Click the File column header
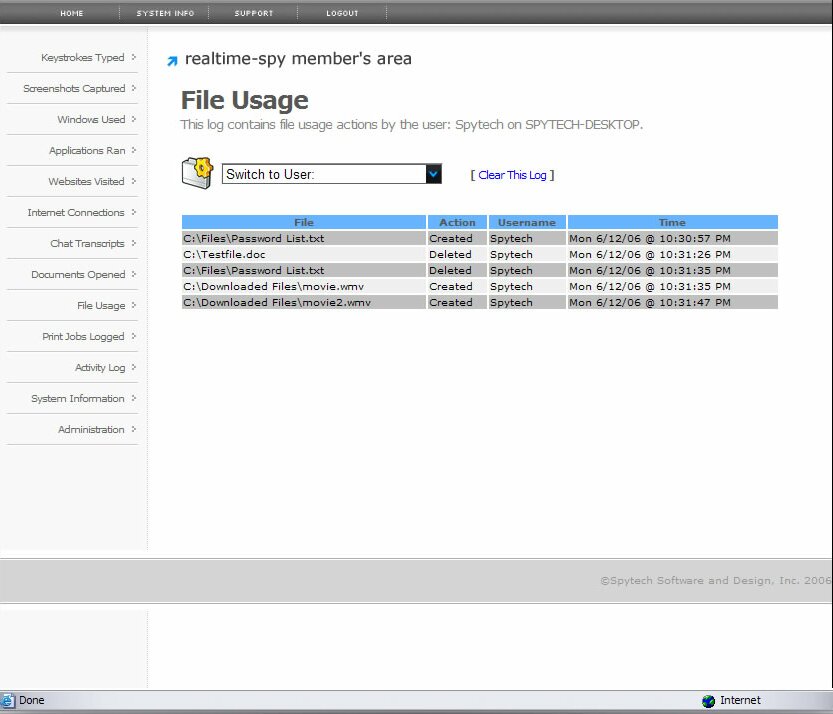This screenshot has width=833, height=714. [x=304, y=222]
